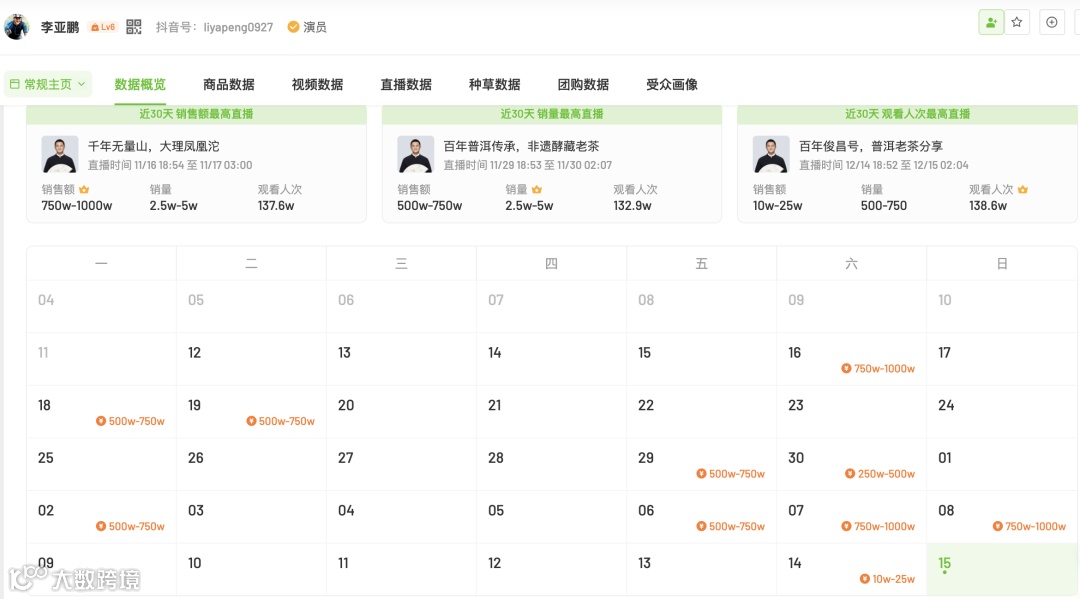Switch to 团购数据 tab

[583, 85]
